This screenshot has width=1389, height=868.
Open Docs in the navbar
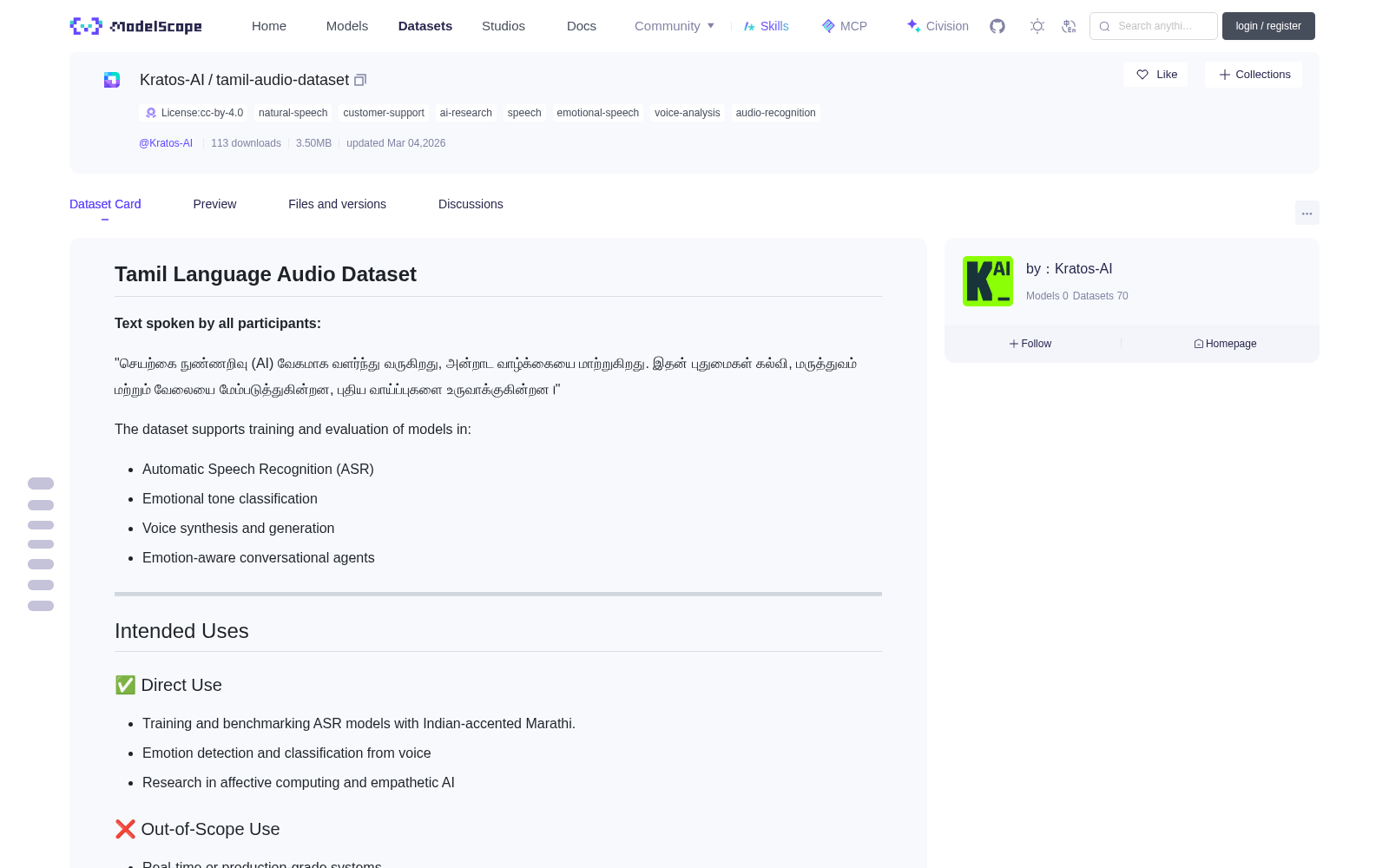tap(582, 26)
